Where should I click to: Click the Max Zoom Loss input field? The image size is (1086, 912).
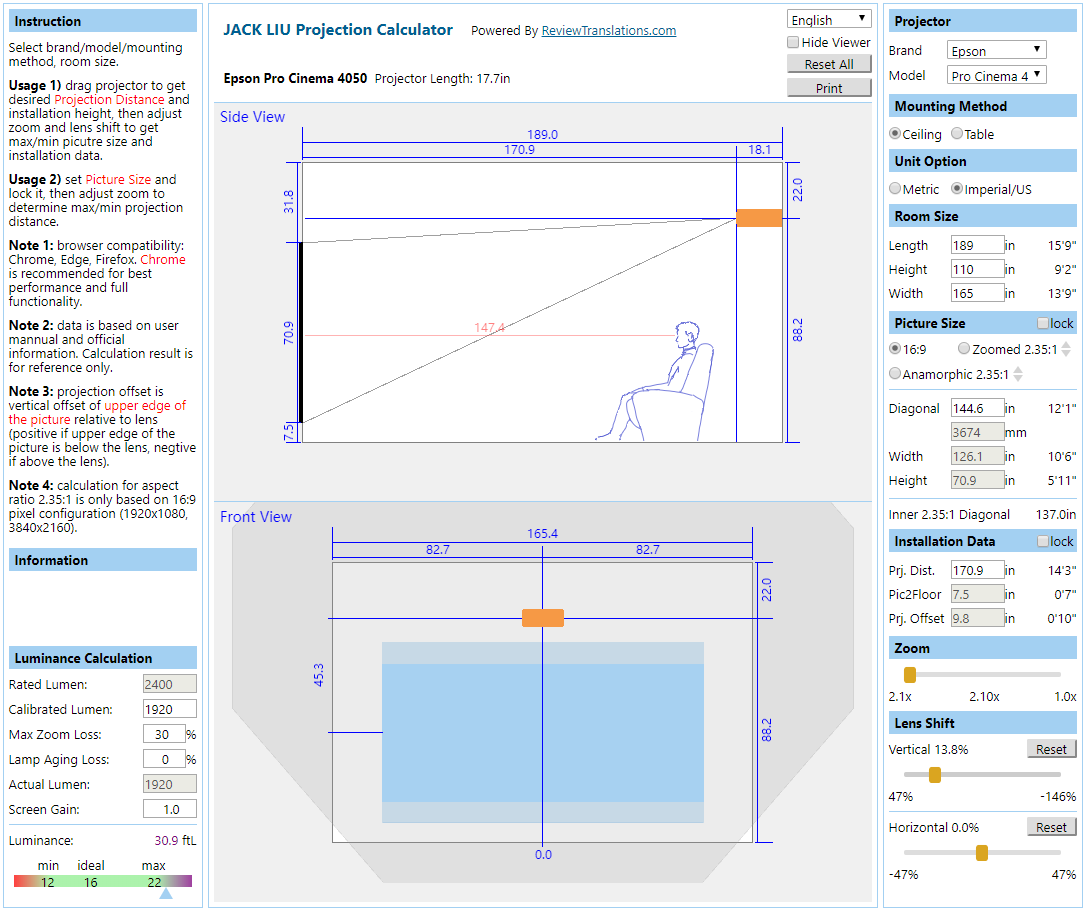point(164,734)
